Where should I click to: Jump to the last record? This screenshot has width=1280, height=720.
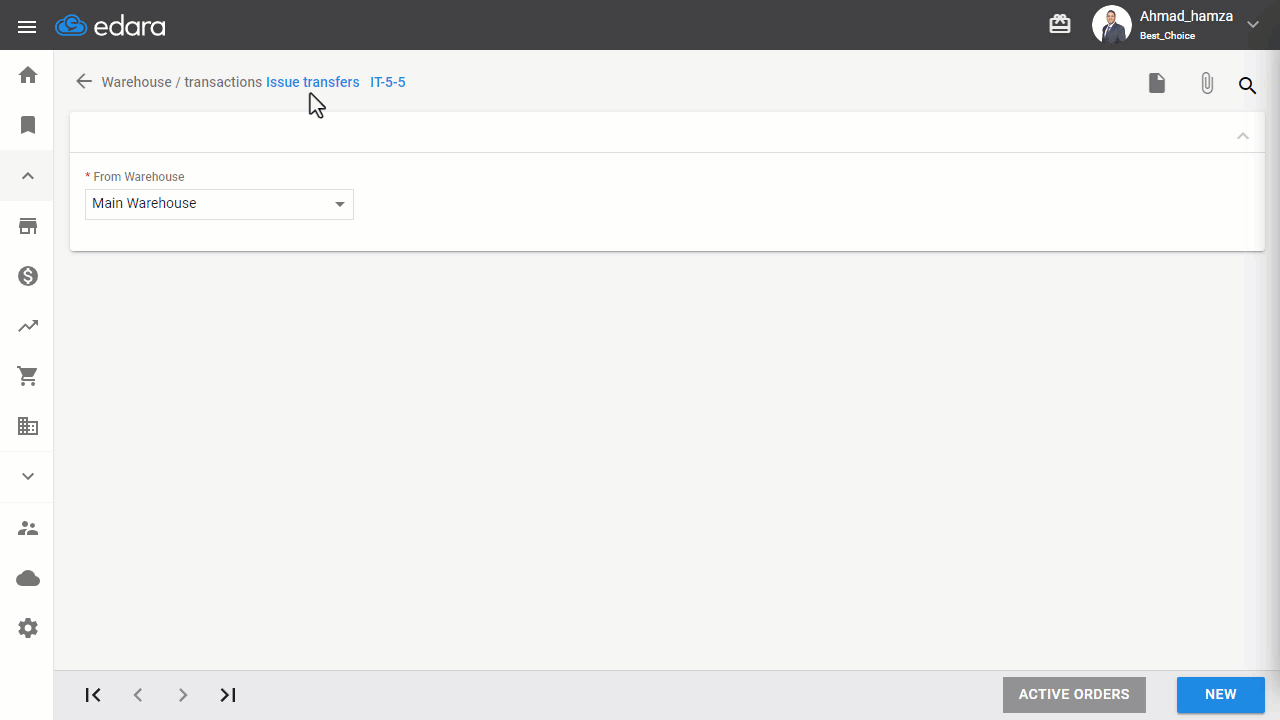[x=228, y=695]
